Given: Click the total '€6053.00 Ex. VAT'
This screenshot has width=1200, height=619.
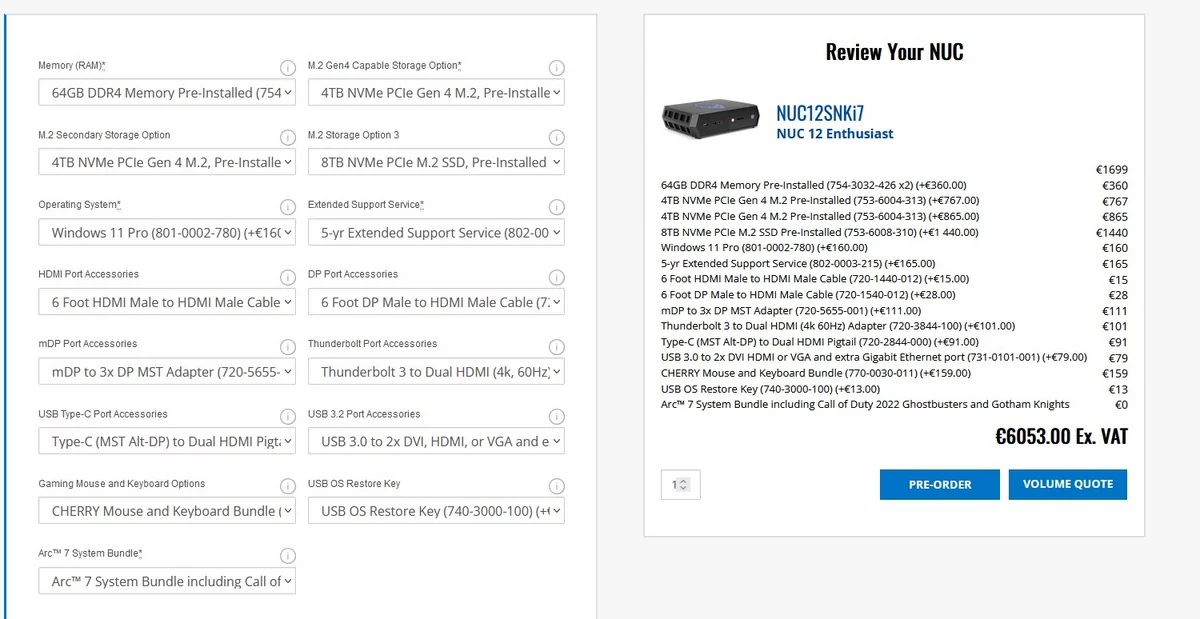Looking at the screenshot, I should point(1061,436).
